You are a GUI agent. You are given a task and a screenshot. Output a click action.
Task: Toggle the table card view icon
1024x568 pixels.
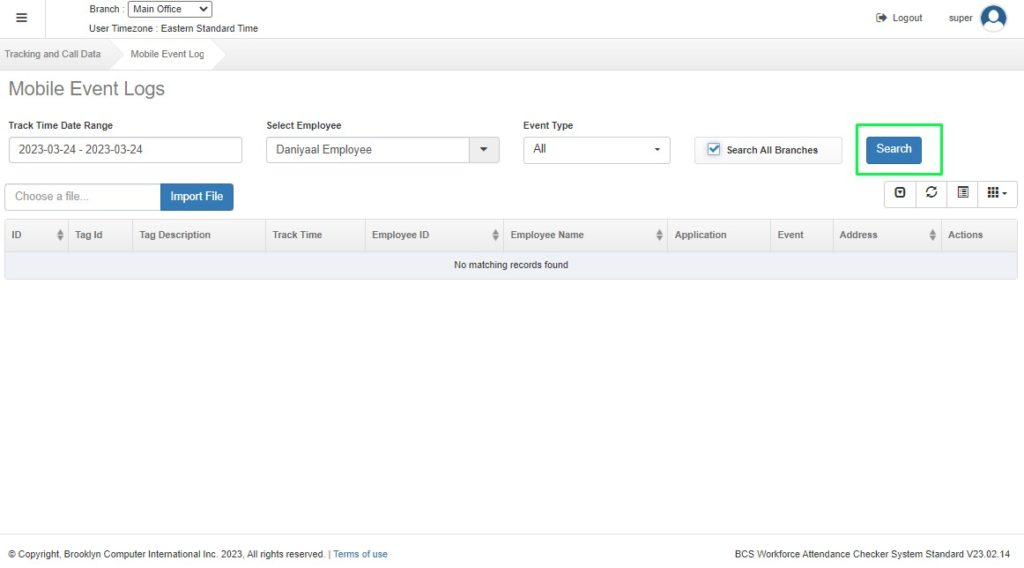pyautogui.click(x=962, y=193)
